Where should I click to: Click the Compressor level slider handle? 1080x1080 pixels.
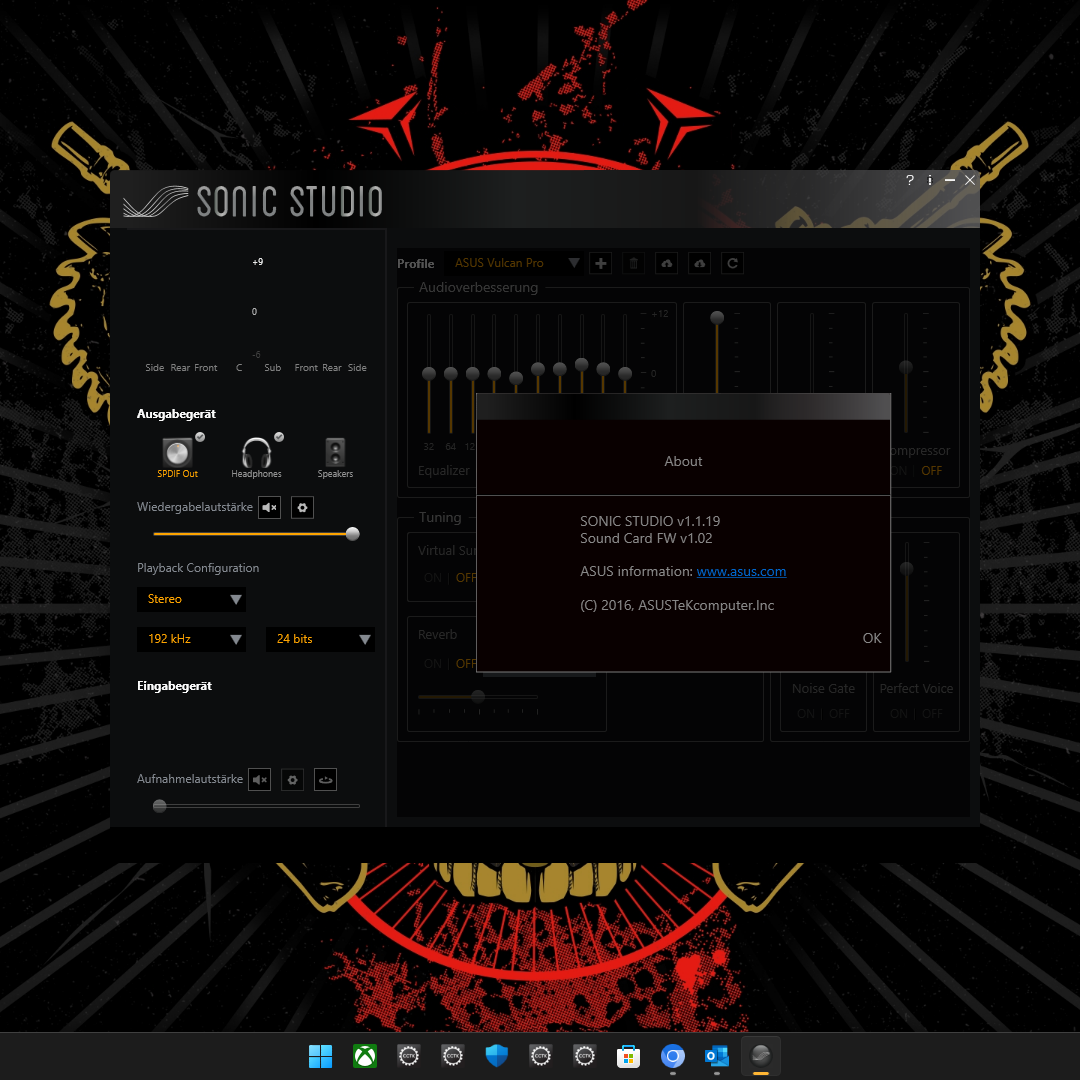coord(906,367)
